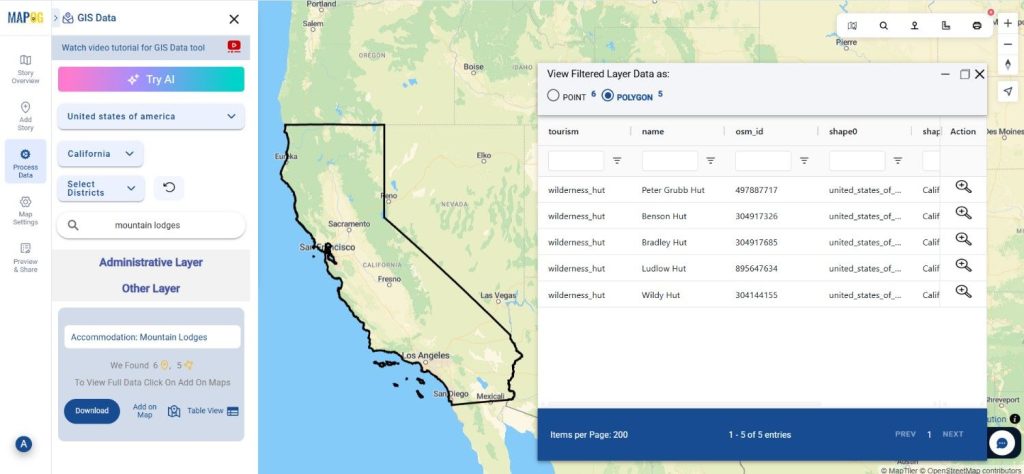The height and width of the screenshot is (474, 1024).
Task: Open the print map tool
Action: click(976, 26)
